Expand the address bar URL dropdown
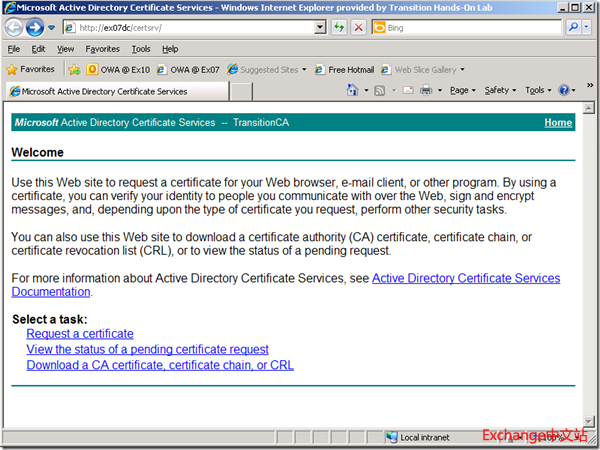The width and height of the screenshot is (600, 450). 320,27
